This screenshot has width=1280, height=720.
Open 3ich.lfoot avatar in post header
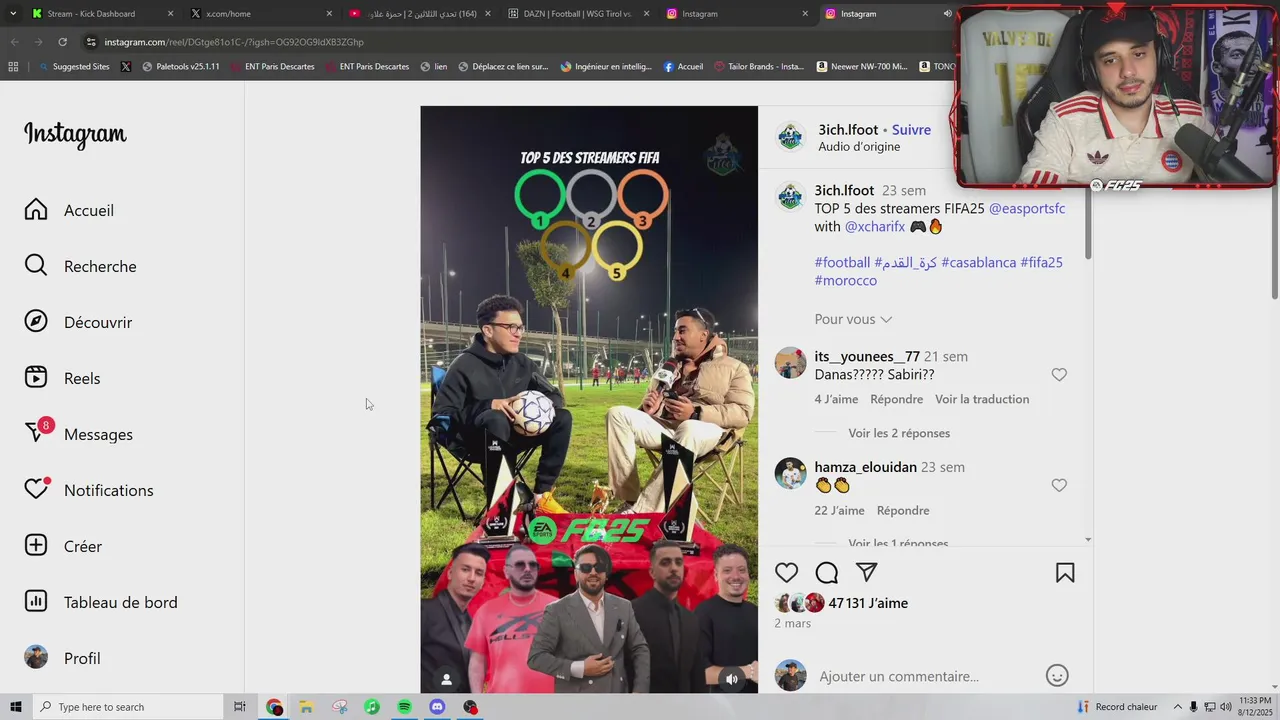tap(791, 137)
